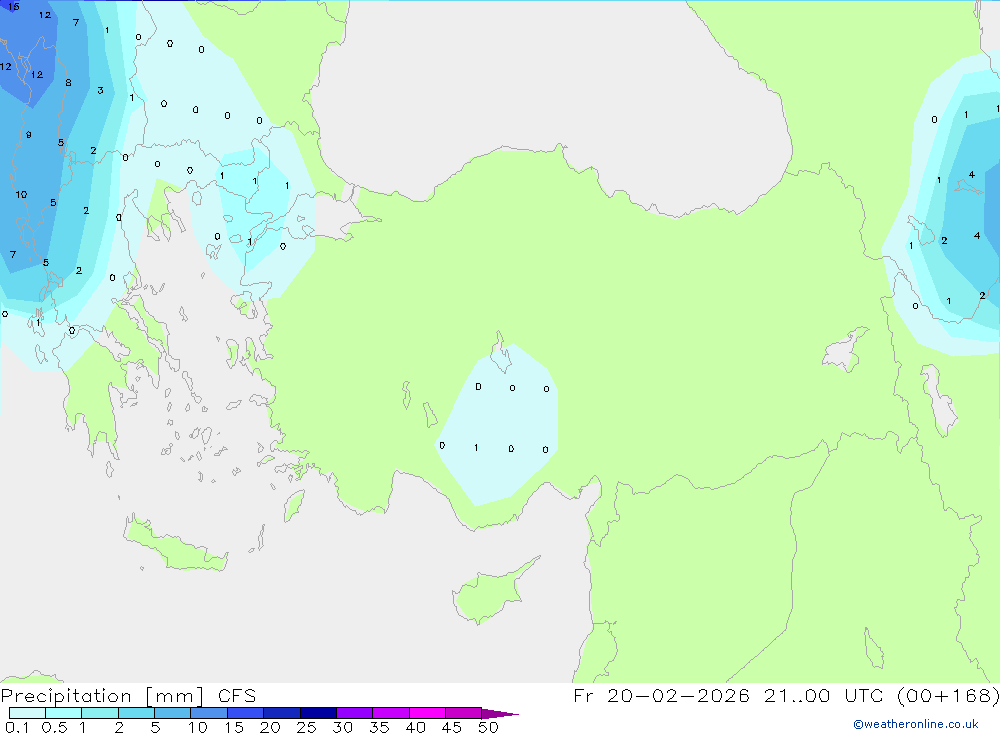Select the 20–25 mm dark blue legend swatch

282,713
